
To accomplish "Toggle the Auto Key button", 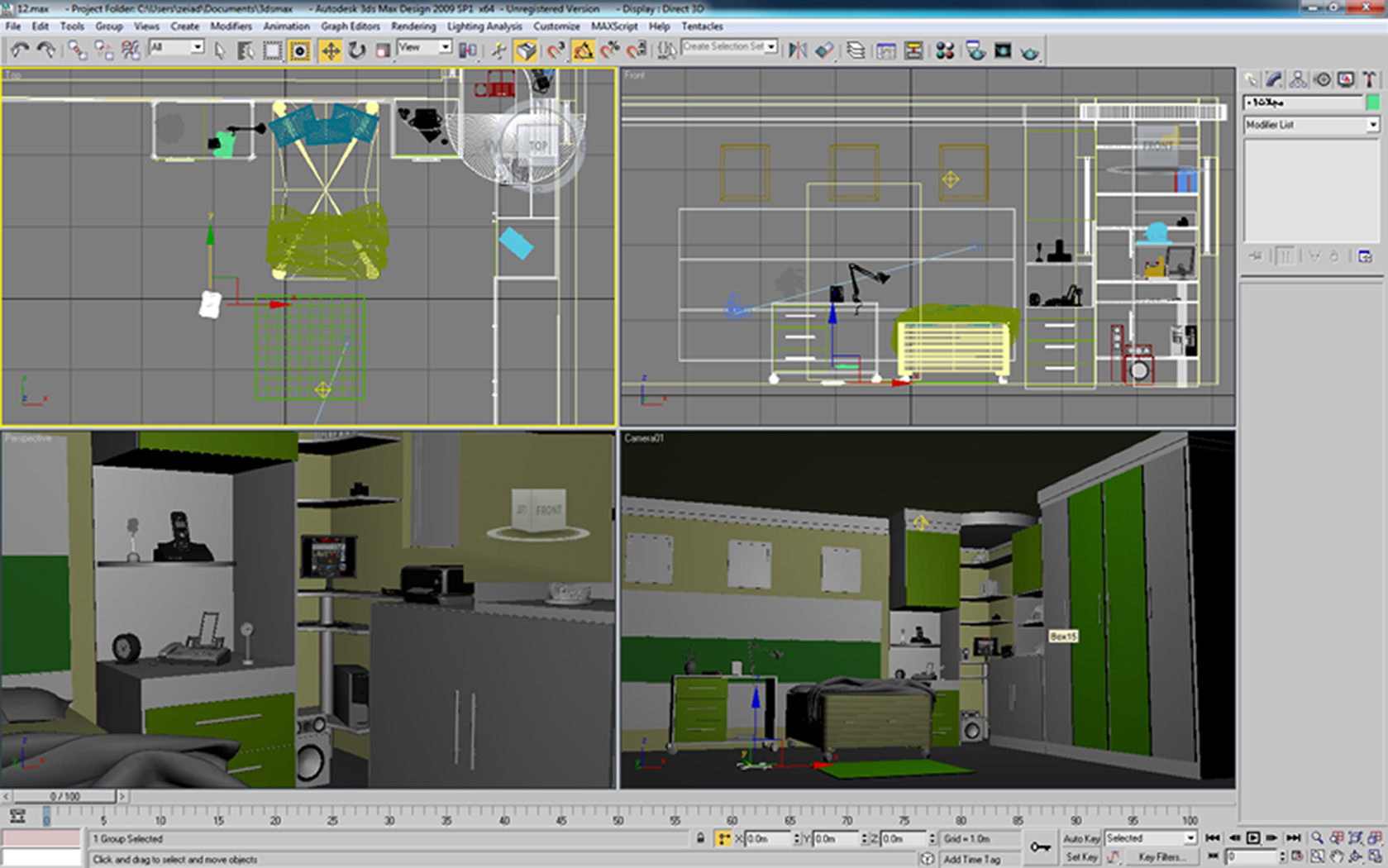I will click(1081, 838).
